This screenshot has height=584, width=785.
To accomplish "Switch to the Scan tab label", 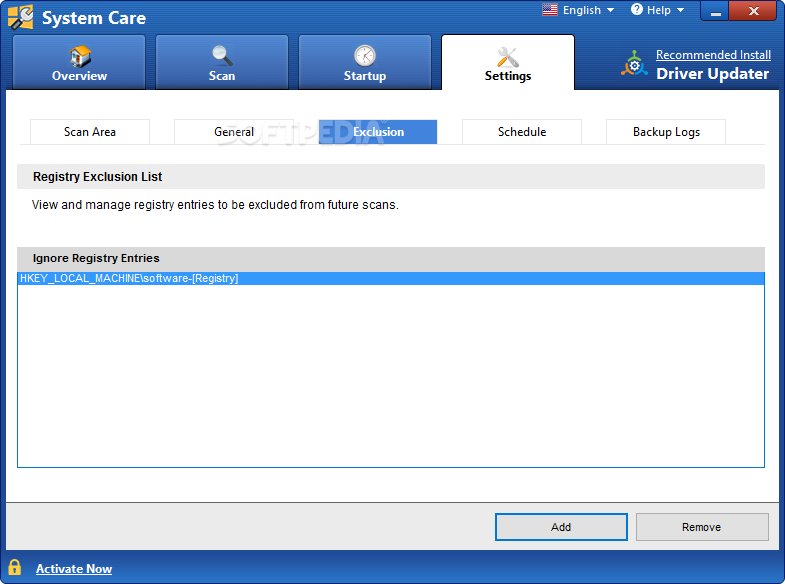I will click(x=222, y=76).
